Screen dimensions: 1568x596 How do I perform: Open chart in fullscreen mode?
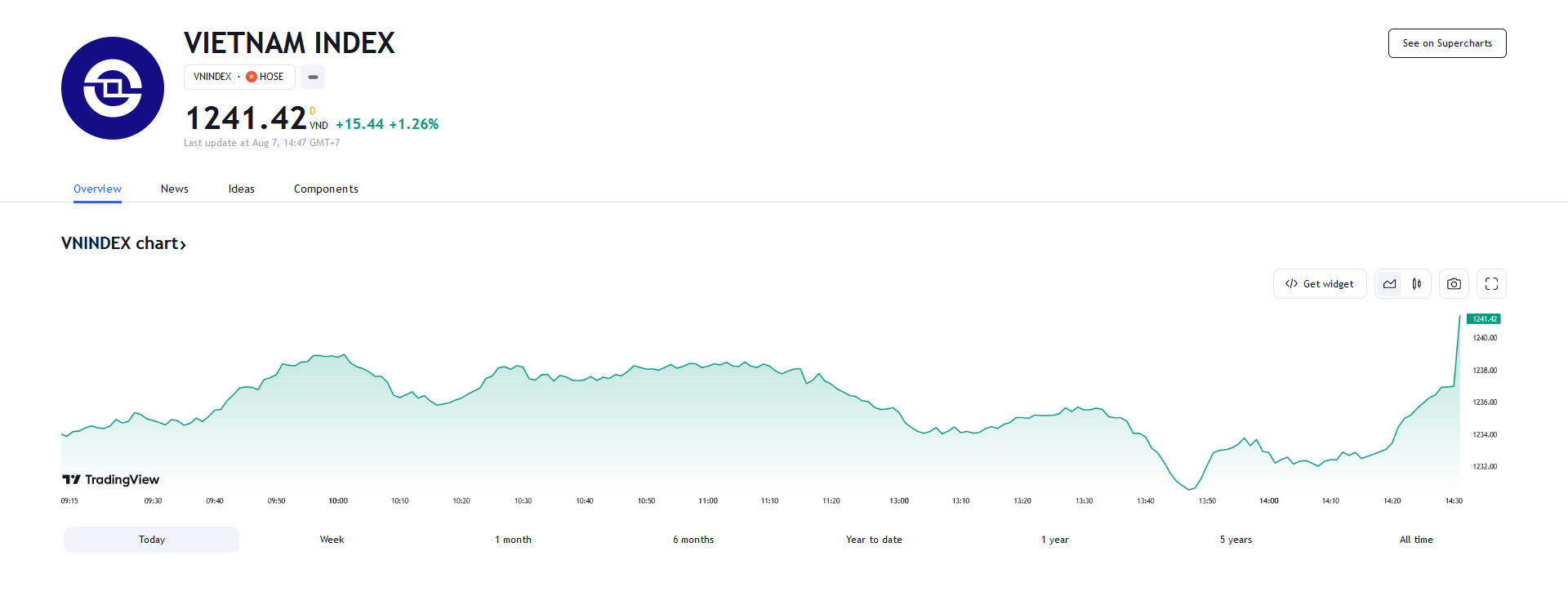tap(1491, 284)
